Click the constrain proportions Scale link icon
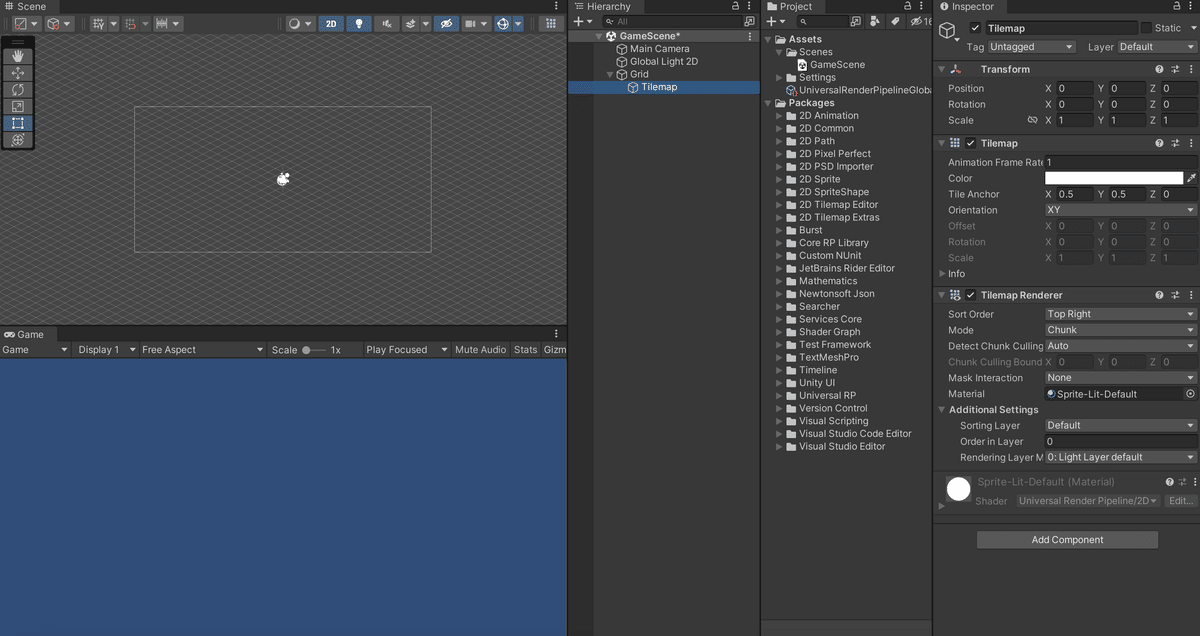 pyautogui.click(x=1033, y=120)
